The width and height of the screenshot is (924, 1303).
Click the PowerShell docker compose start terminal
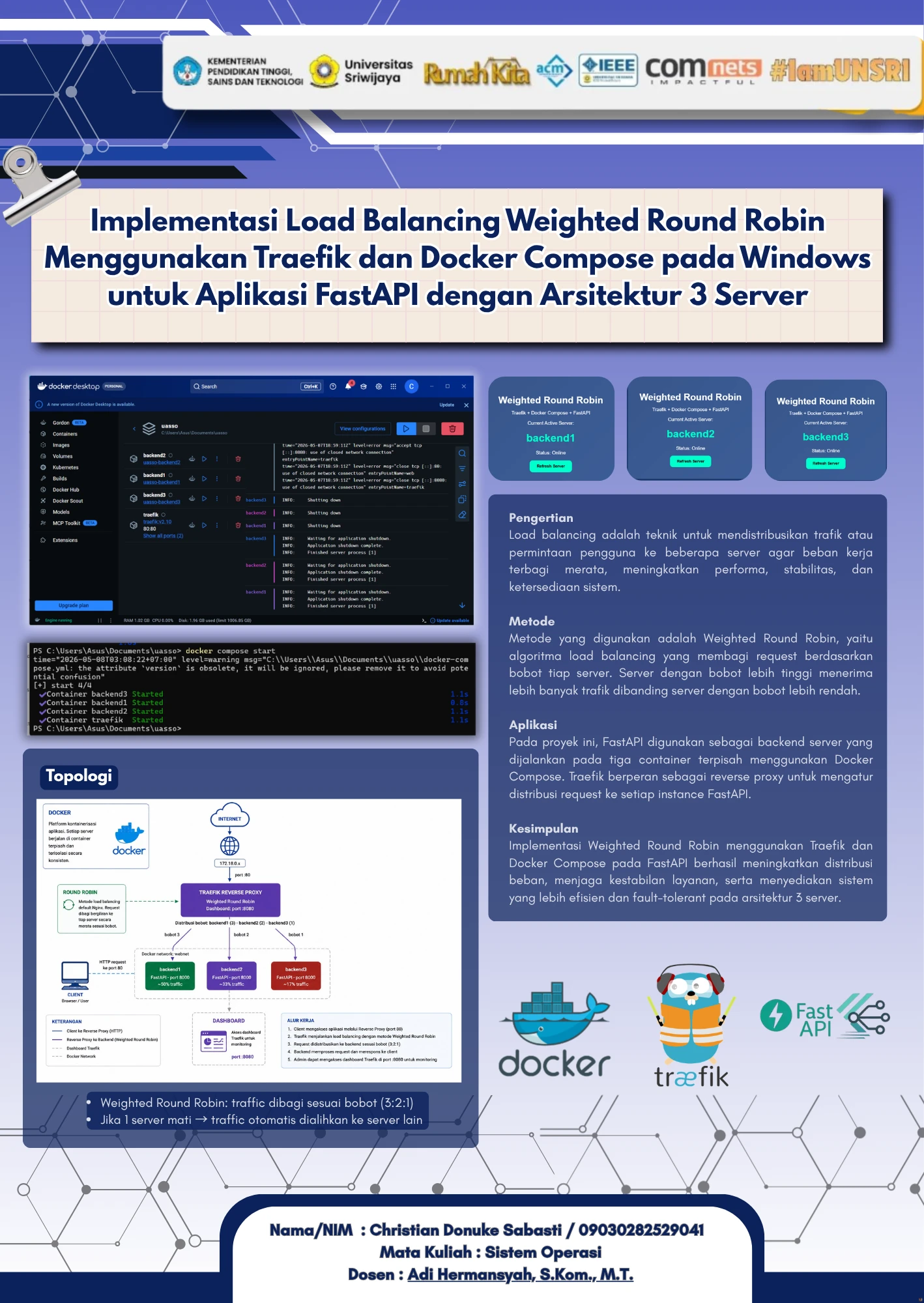coord(252,689)
